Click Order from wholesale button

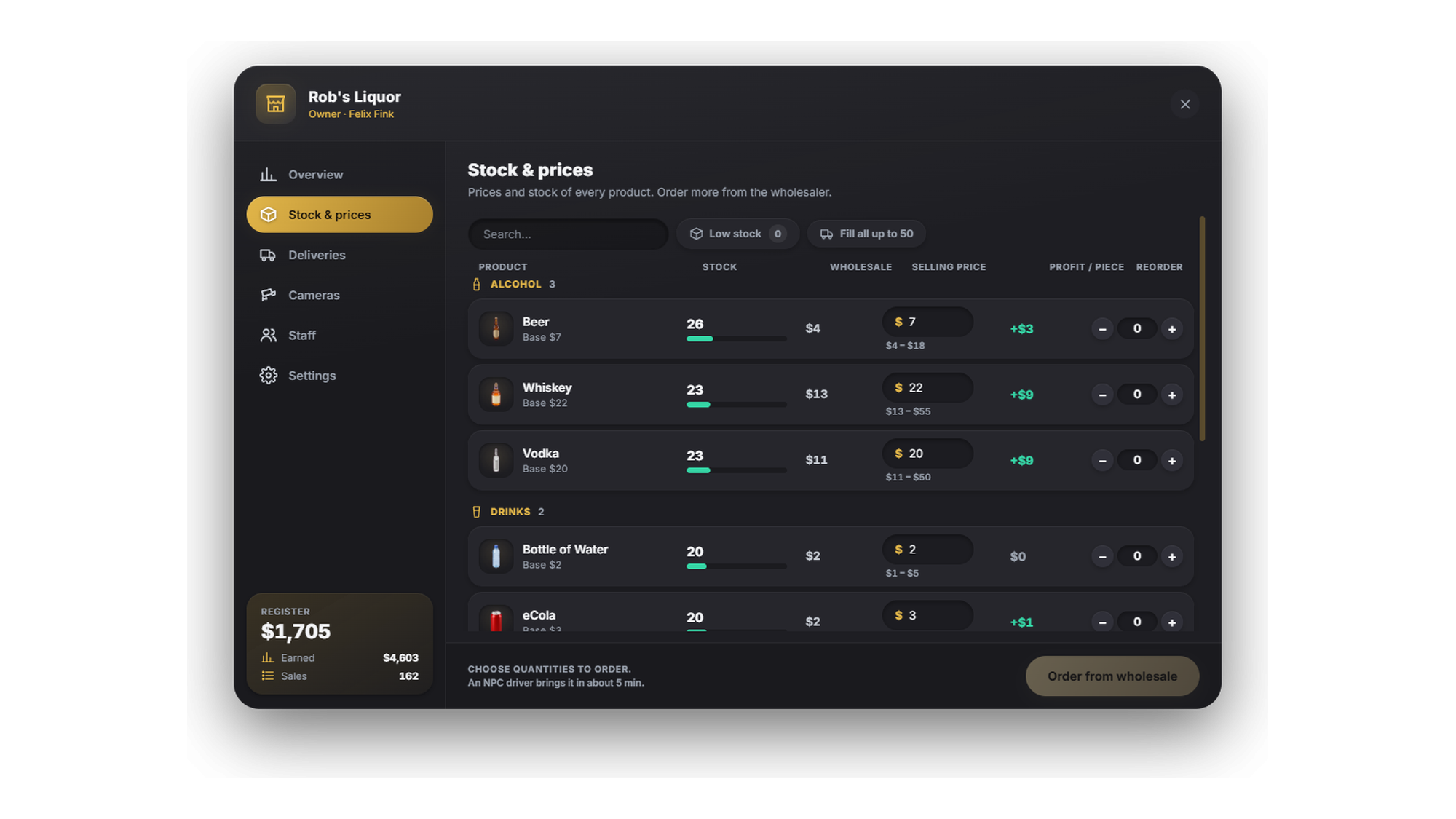click(1112, 676)
